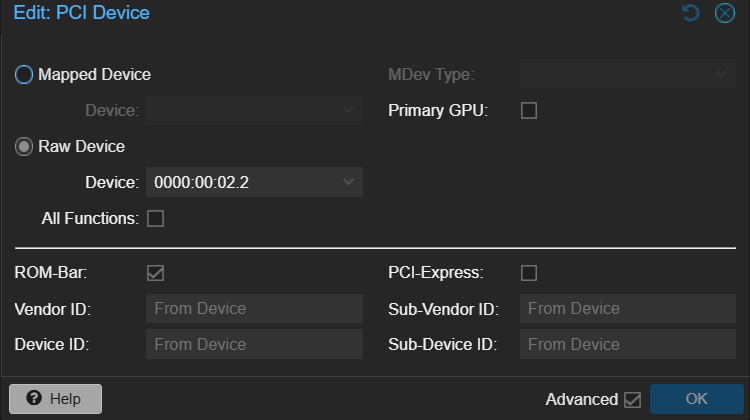Screen dimensions: 750x420
Task: Select the Mapped Device radio option
Action: (x=25, y=75)
